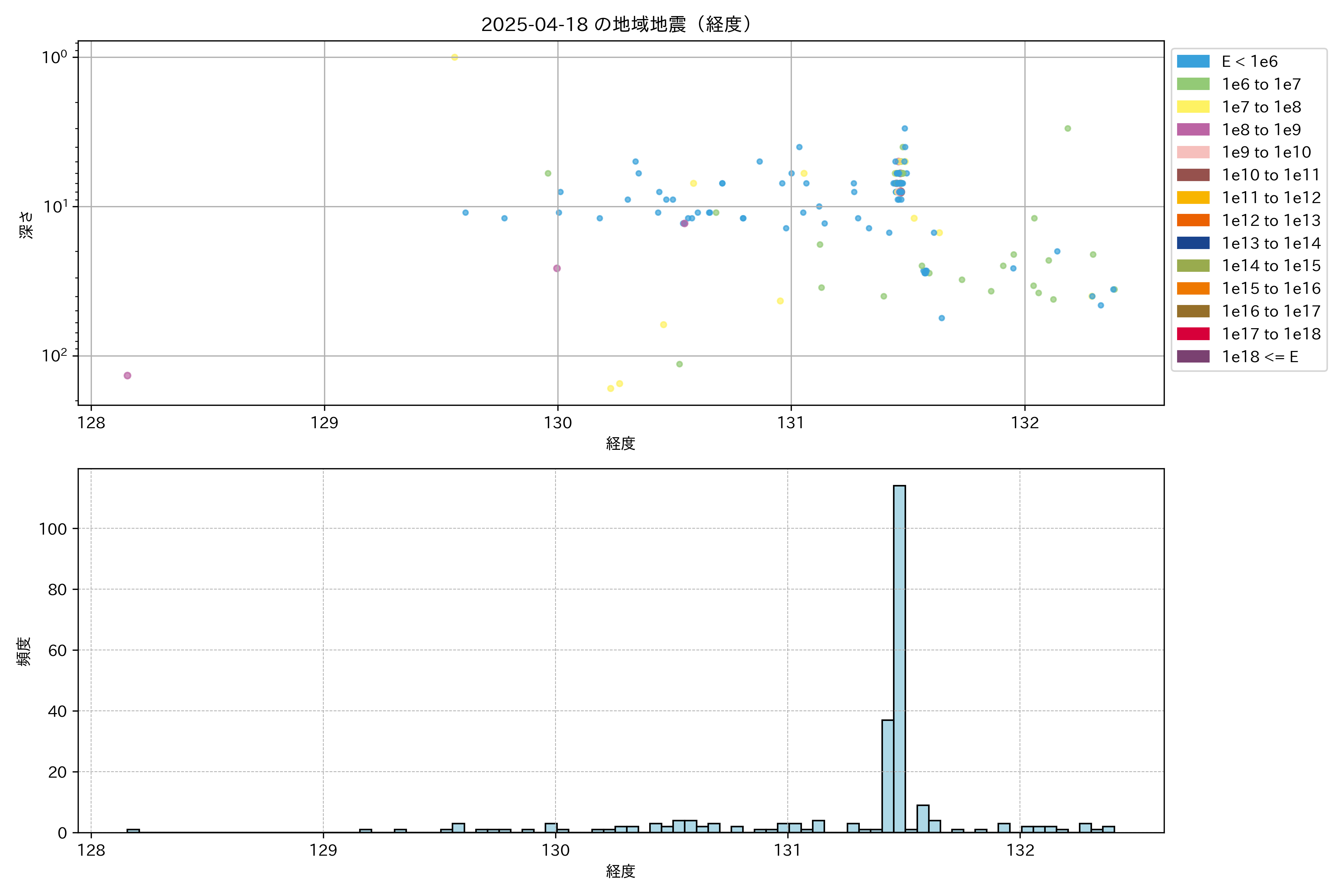The height and width of the screenshot is (896, 1344).
Task: Click the blue E < 1e6 legend swatch
Action: pos(1192,62)
